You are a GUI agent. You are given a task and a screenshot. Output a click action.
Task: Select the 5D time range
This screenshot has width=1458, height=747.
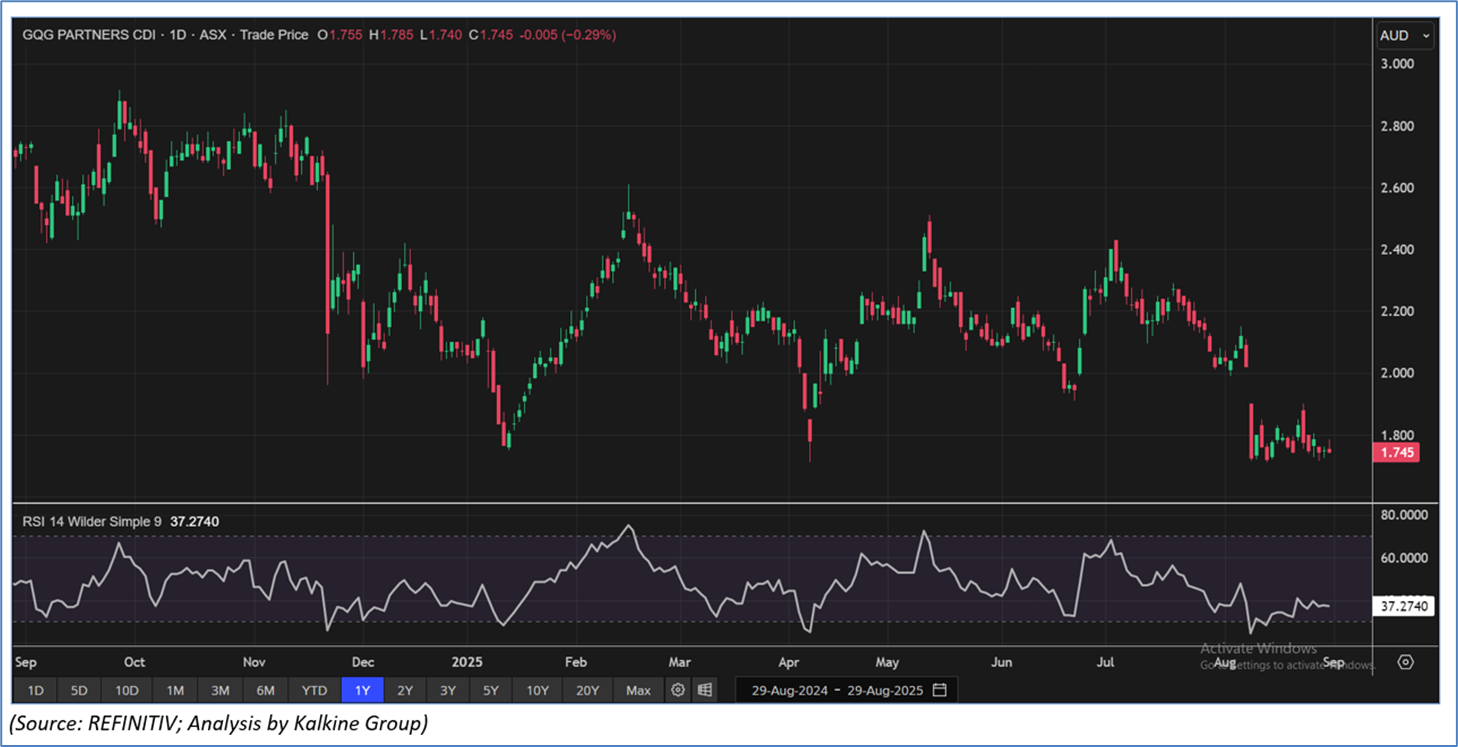pos(79,690)
